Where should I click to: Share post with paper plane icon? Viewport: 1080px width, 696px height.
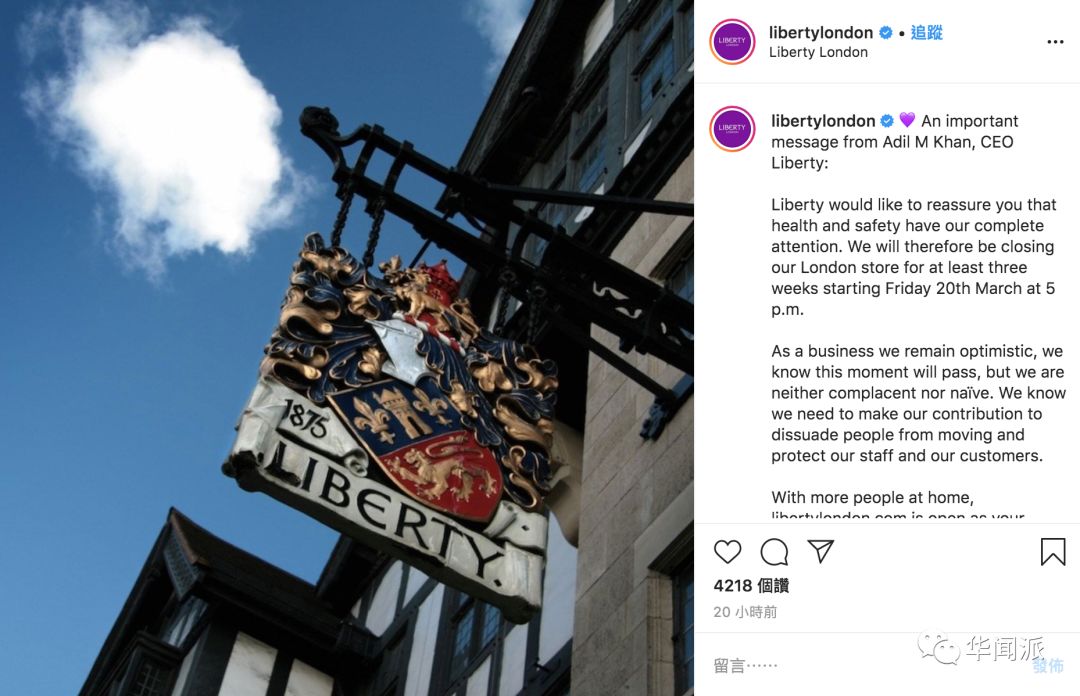click(x=820, y=551)
